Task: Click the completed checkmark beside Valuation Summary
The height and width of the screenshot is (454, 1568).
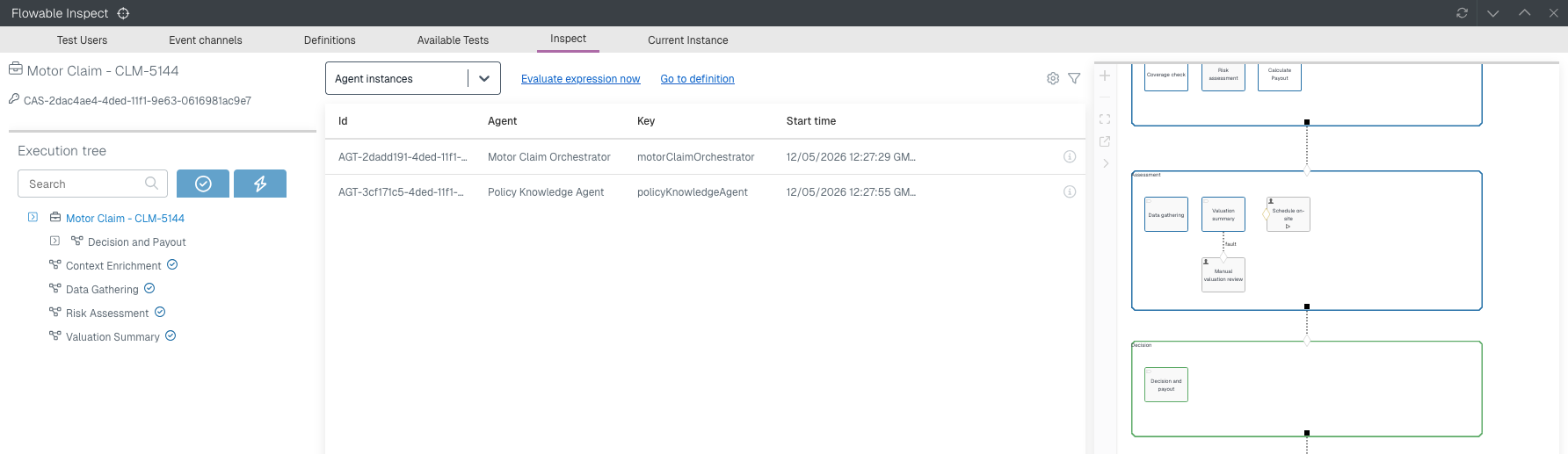Action: pos(171,335)
